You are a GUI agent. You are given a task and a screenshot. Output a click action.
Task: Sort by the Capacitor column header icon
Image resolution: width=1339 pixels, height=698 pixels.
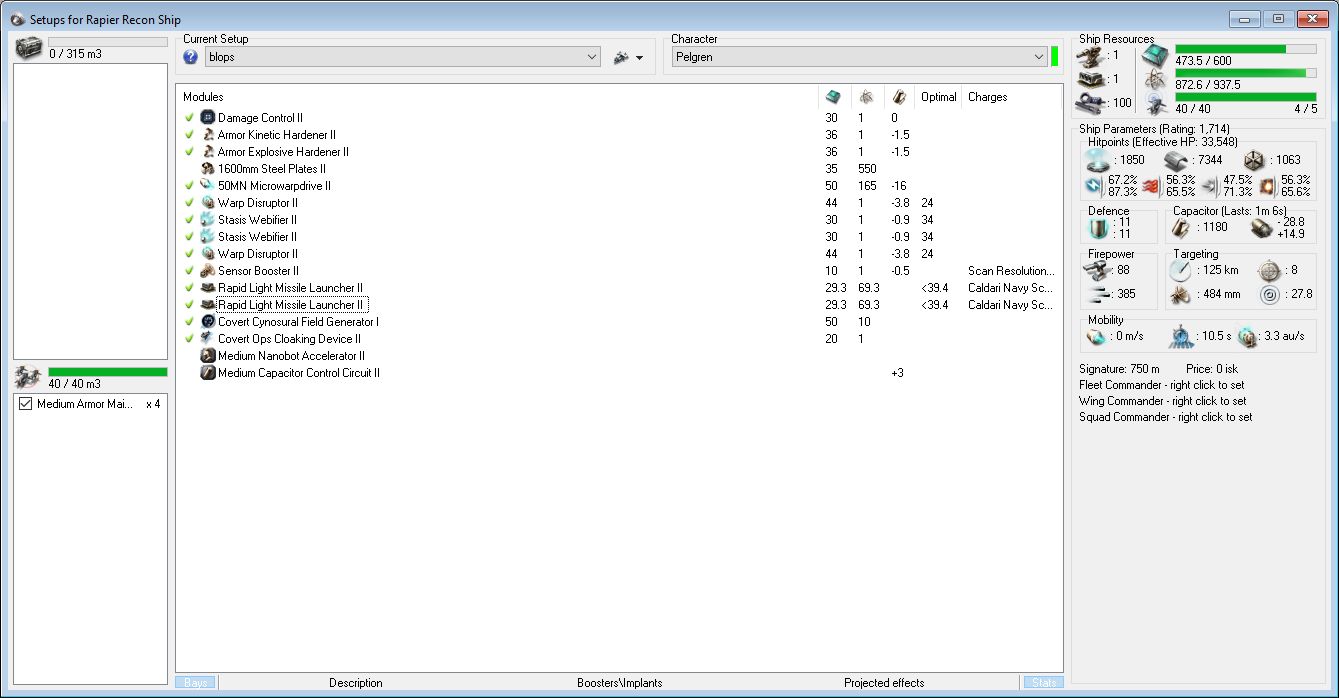pos(899,97)
